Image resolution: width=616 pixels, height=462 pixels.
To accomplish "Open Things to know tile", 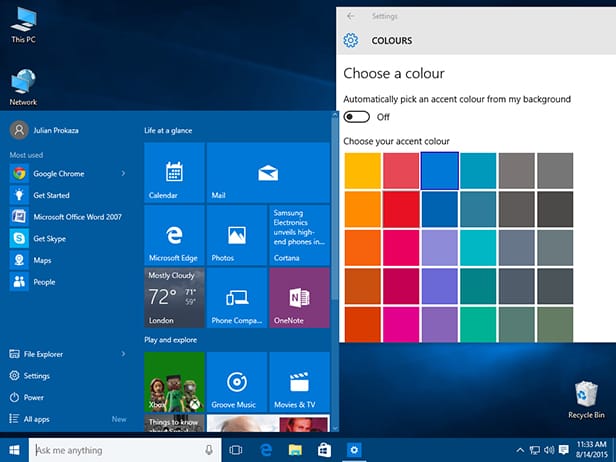I will pyautogui.click(x=174, y=423).
